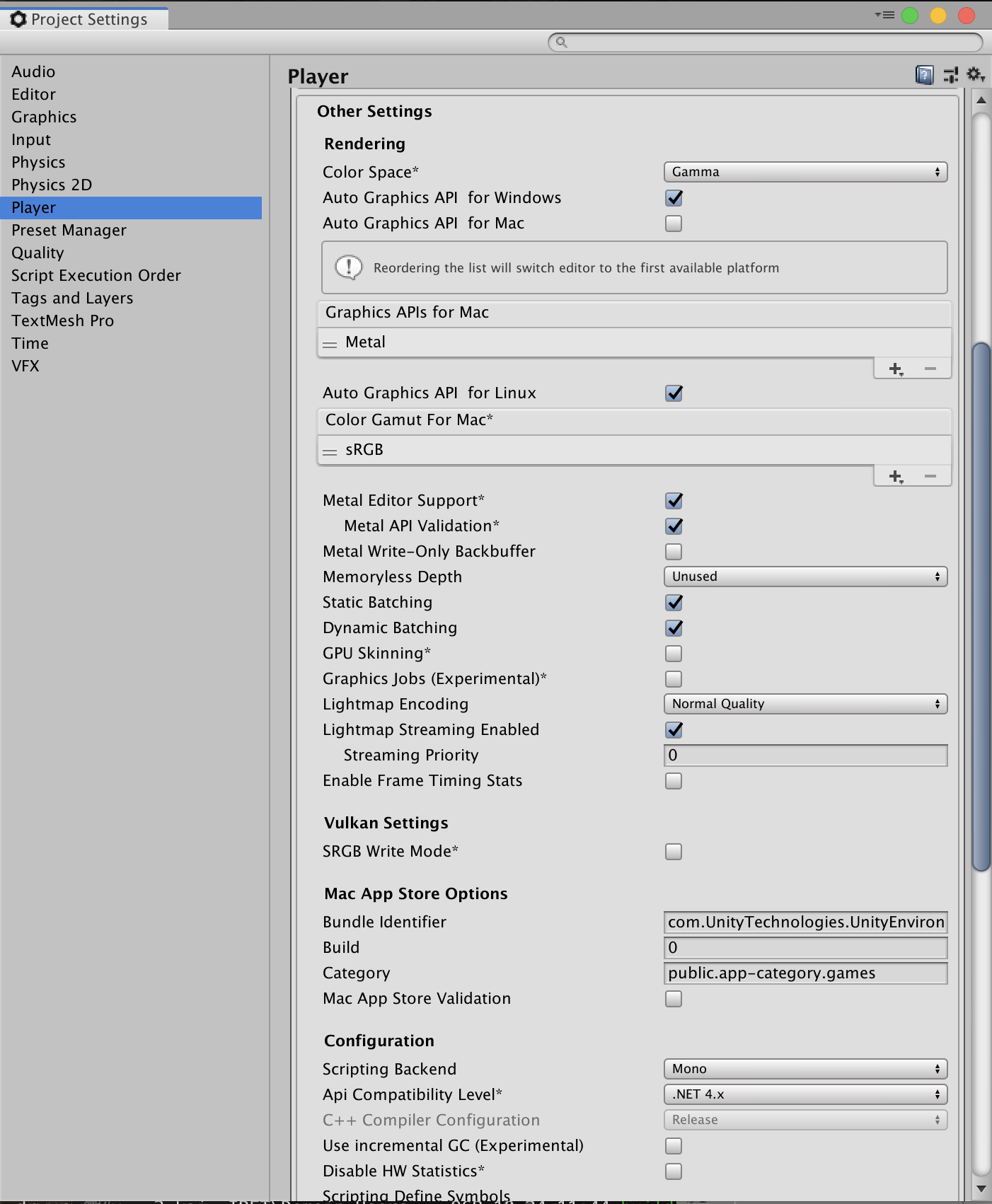The image size is (992, 1204).
Task: Toggle Auto Graphics API for Windows
Action: [674, 198]
